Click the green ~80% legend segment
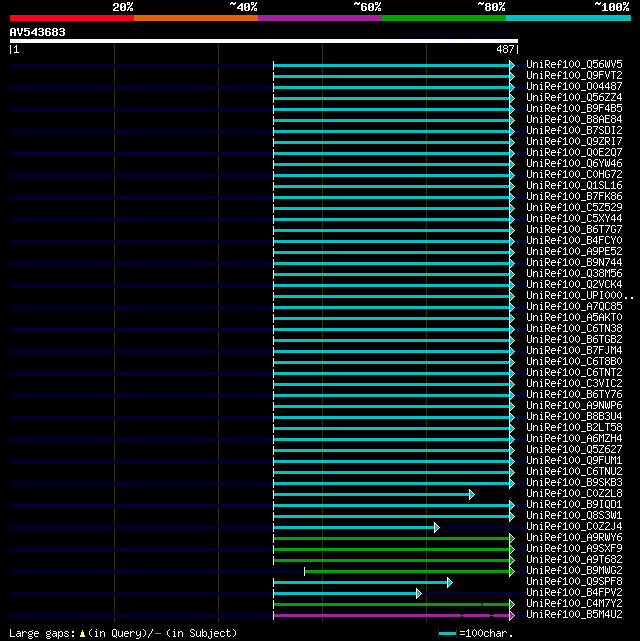The height and width of the screenshot is (641, 640). 444,18
